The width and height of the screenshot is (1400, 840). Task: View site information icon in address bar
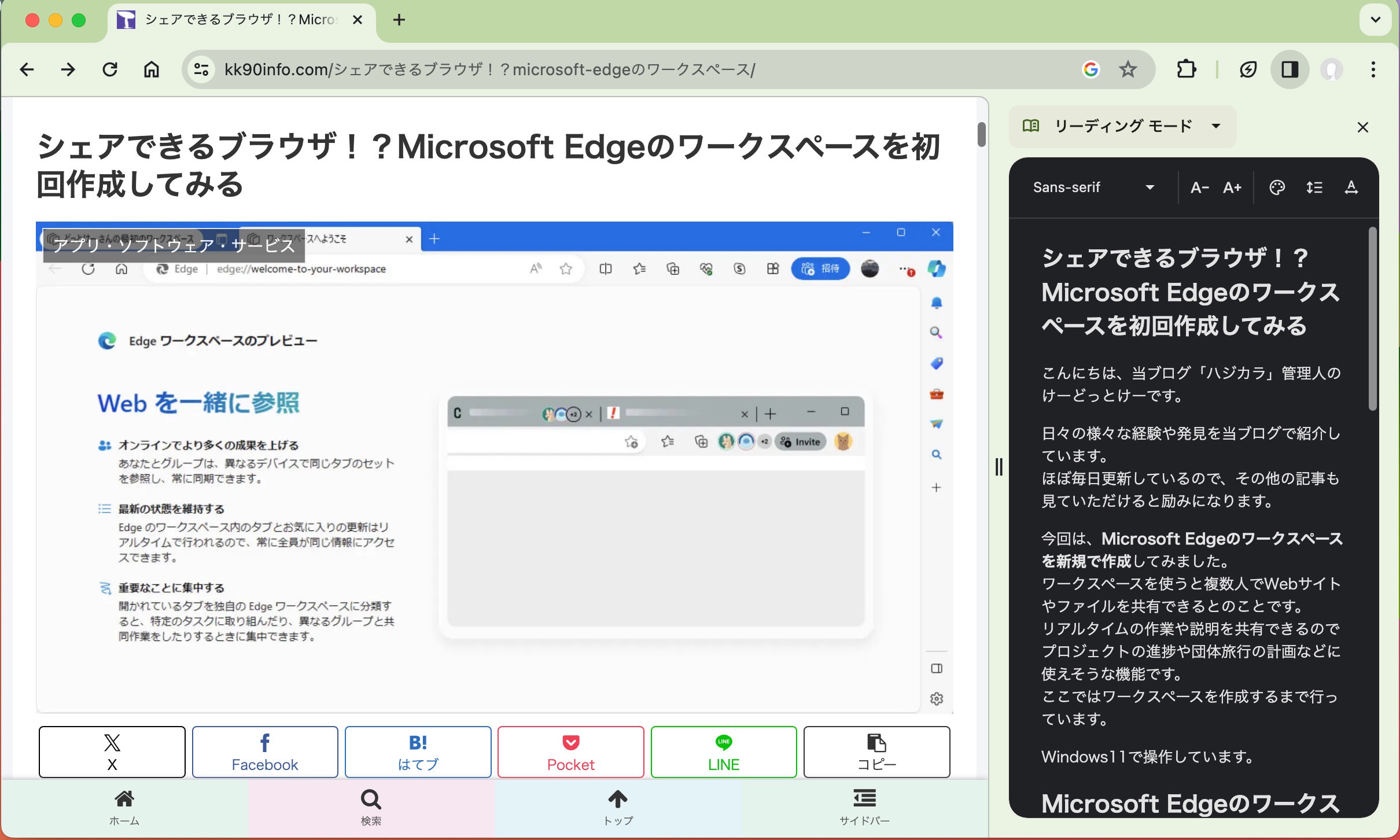click(201, 70)
